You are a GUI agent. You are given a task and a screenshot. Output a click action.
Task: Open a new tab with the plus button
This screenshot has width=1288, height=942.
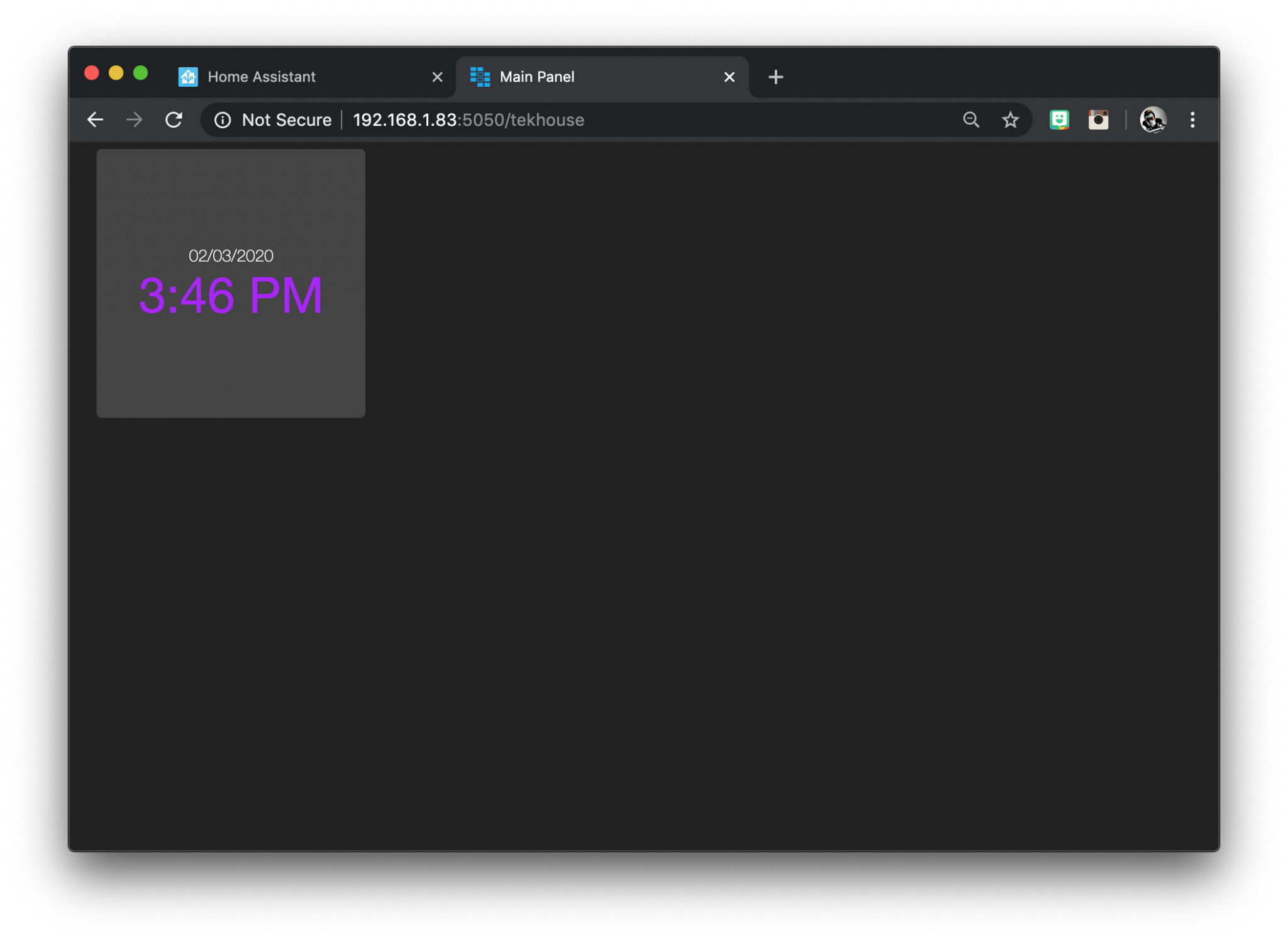coord(775,77)
